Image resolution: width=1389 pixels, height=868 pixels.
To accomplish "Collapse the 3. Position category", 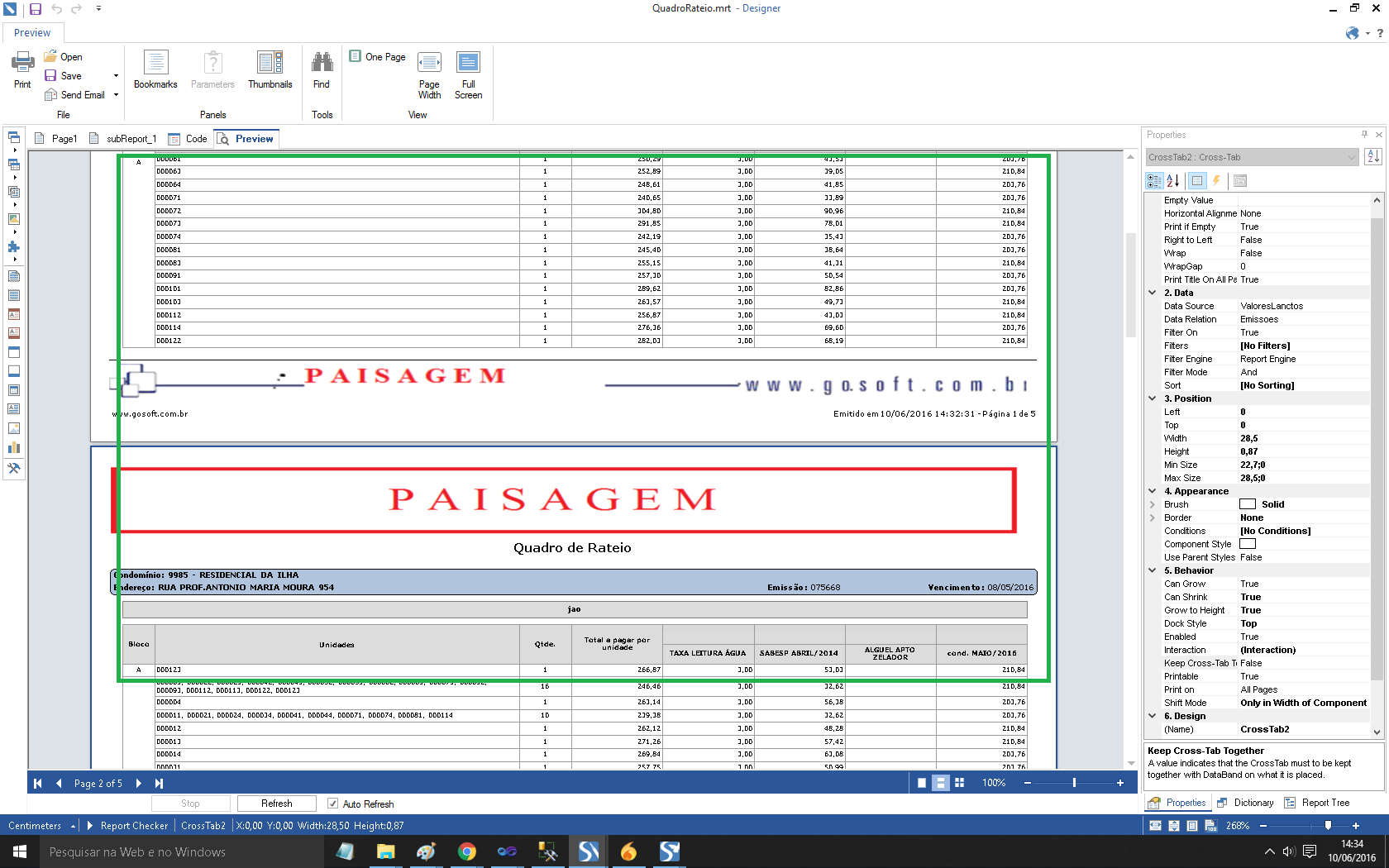I will click(x=1153, y=398).
